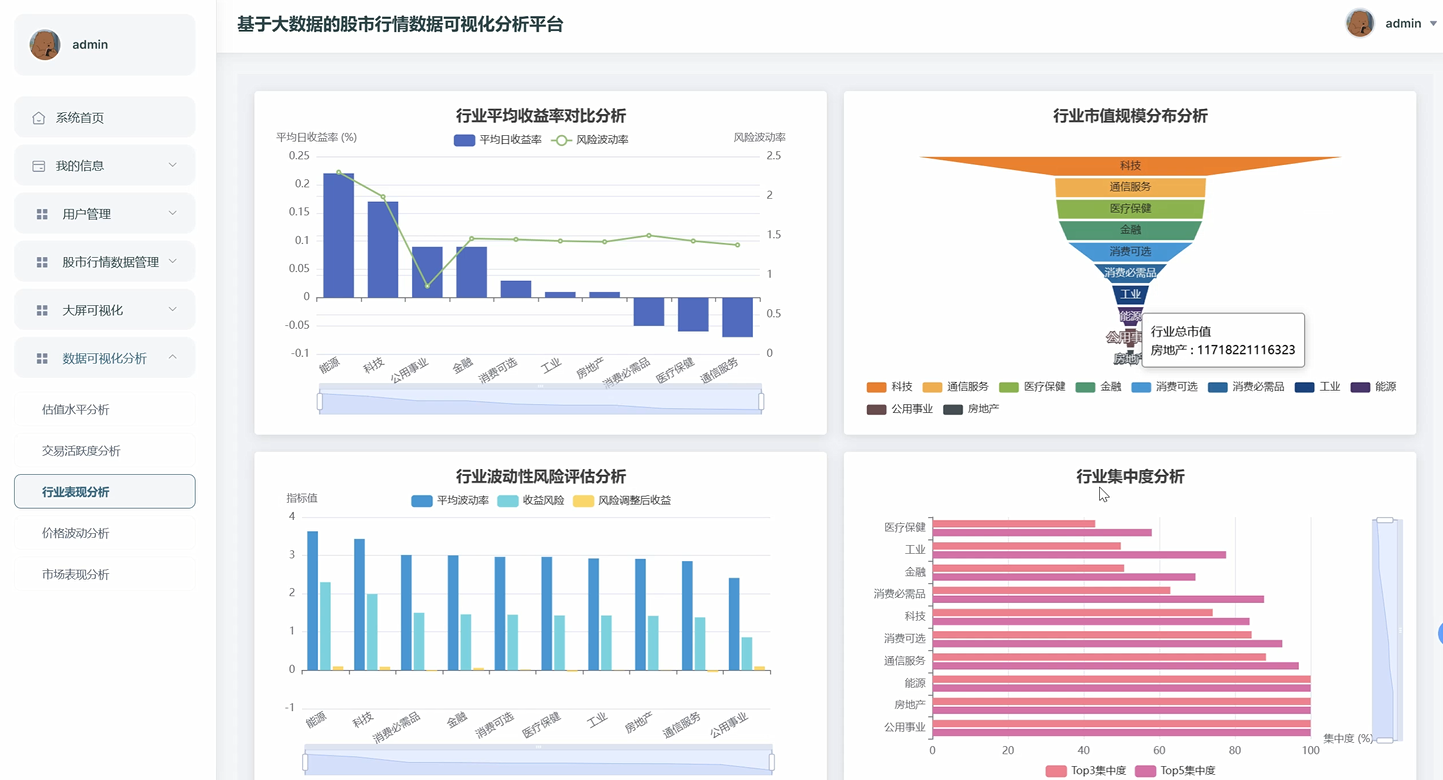The height and width of the screenshot is (780, 1443).
Task: Click the grid icon beside 大屏可视化
Action: click(x=42, y=310)
